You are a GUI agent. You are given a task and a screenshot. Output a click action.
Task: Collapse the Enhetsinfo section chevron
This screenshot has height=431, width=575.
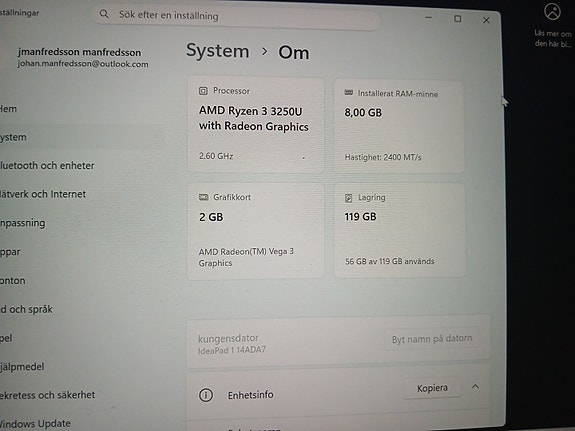click(475, 387)
